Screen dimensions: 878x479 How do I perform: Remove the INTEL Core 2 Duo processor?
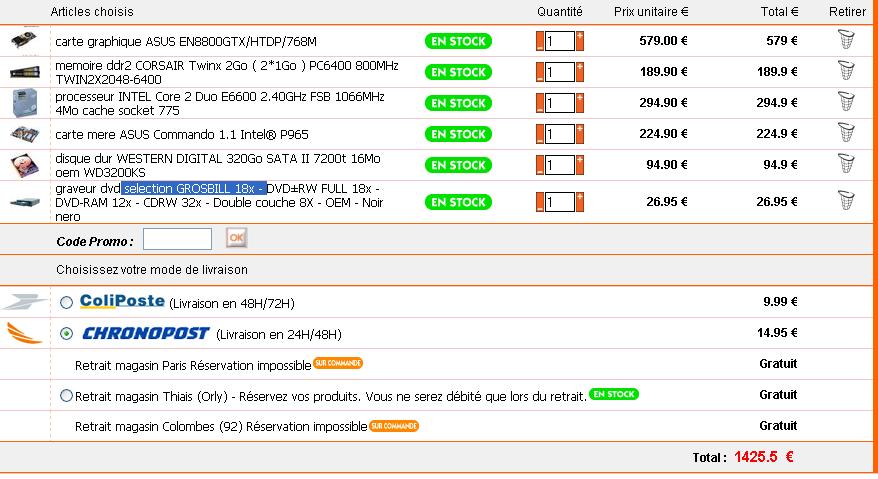pos(846,102)
